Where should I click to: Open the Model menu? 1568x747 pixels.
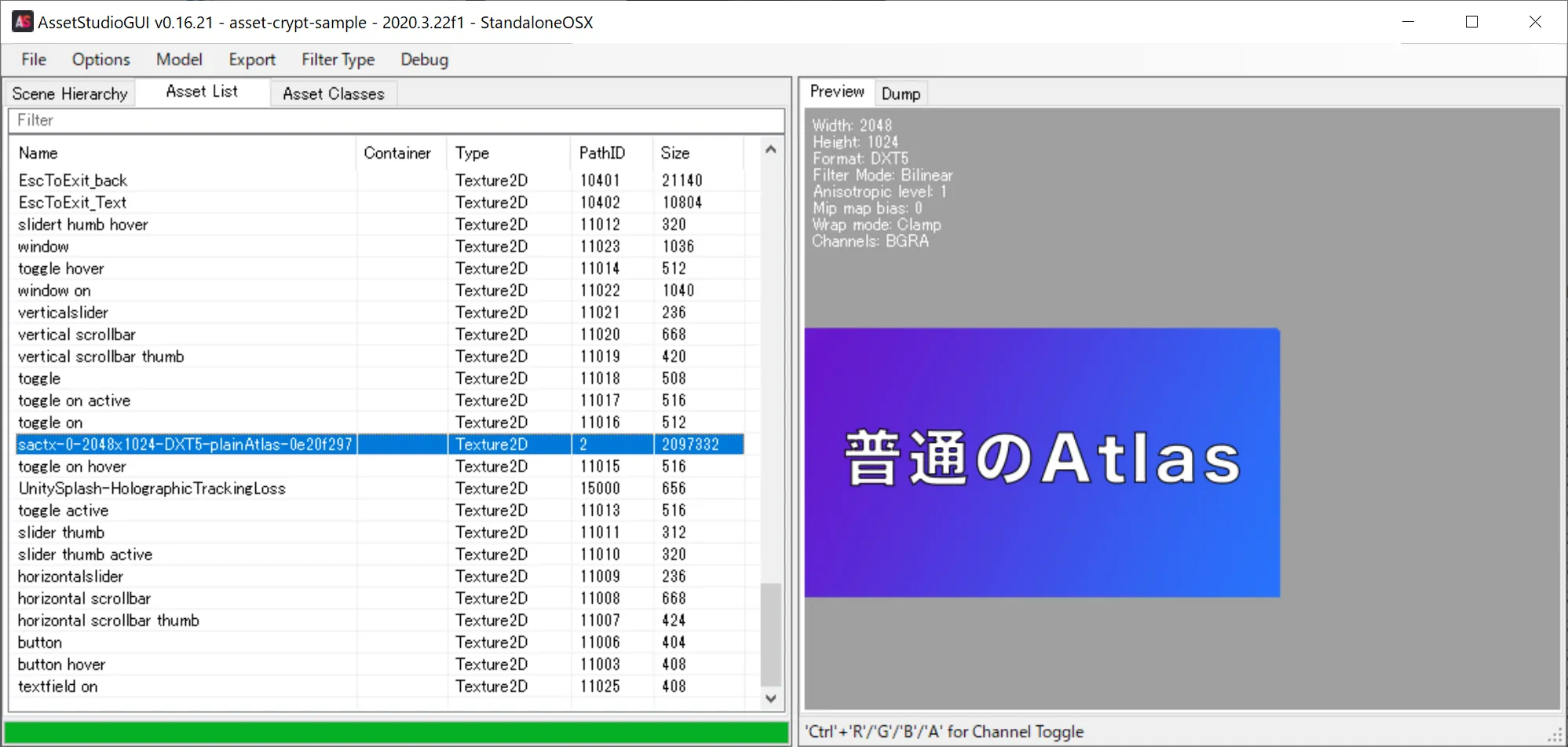click(x=179, y=59)
